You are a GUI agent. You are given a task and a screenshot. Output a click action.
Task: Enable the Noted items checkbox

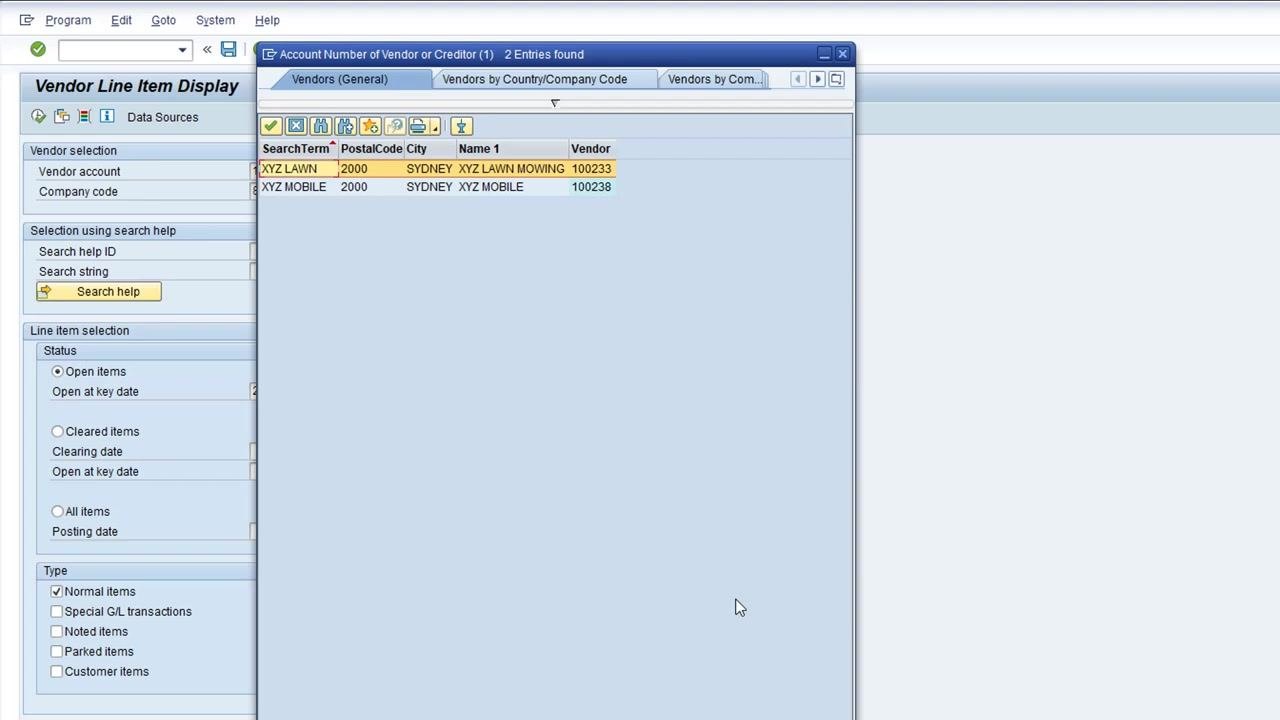click(57, 631)
